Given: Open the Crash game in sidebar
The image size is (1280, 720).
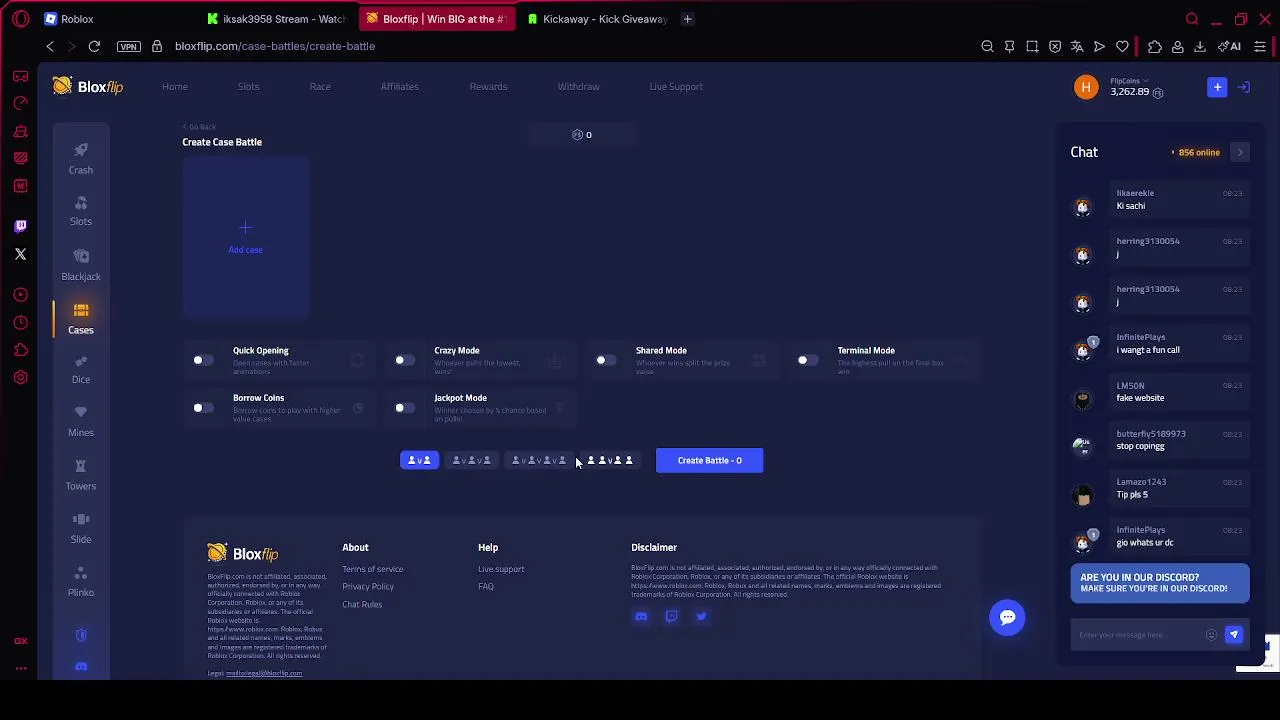Looking at the screenshot, I should click(81, 158).
